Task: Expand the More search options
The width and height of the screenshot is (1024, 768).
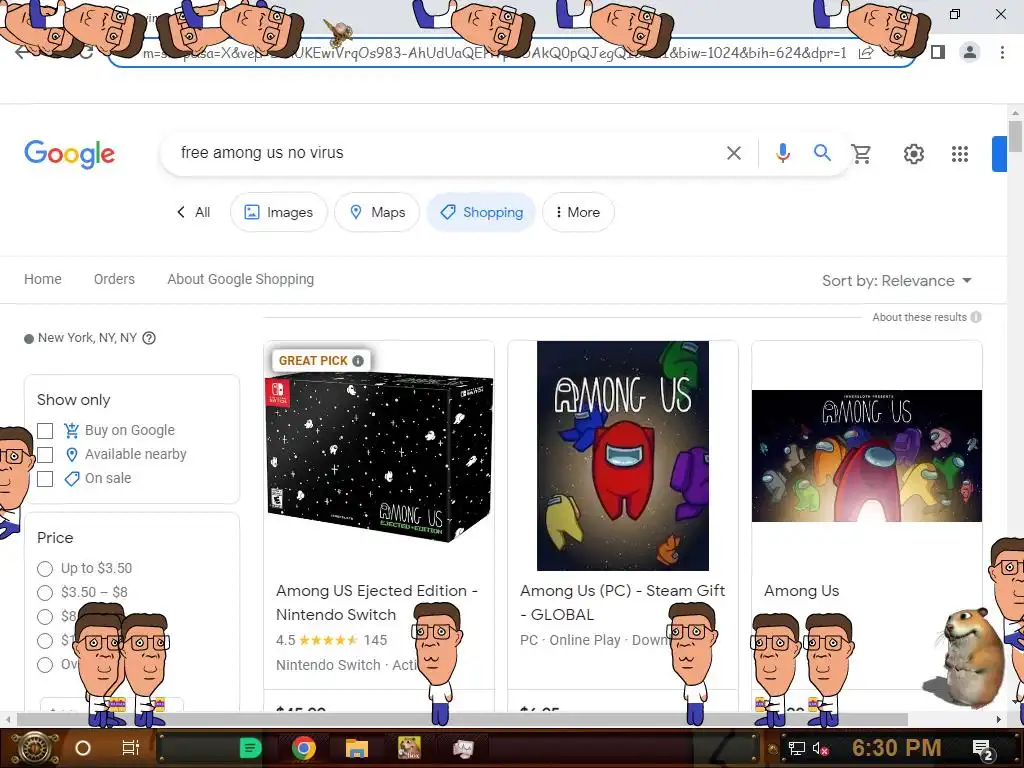Action: (578, 212)
